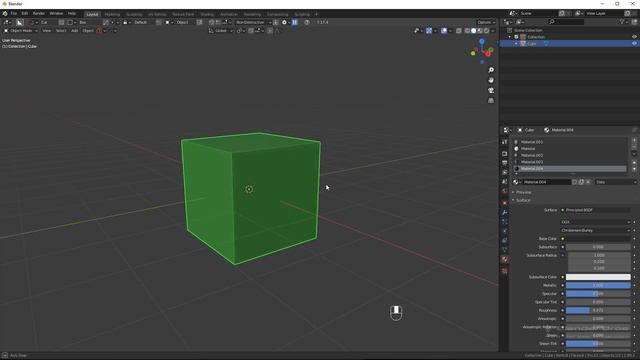
Task: Open the Material properties tab
Action: (504, 259)
